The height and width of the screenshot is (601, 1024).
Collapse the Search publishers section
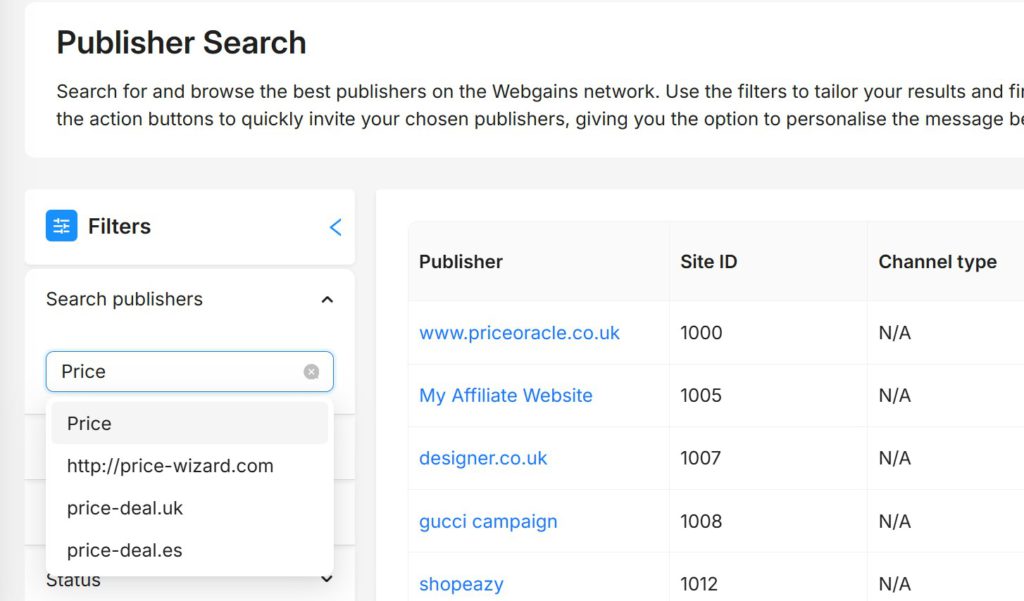point(327,300)
